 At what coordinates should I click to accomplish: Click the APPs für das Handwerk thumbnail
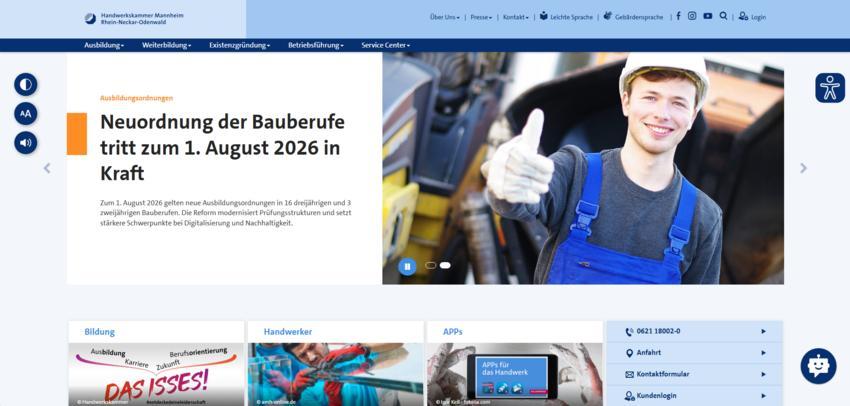coord(514,375)
